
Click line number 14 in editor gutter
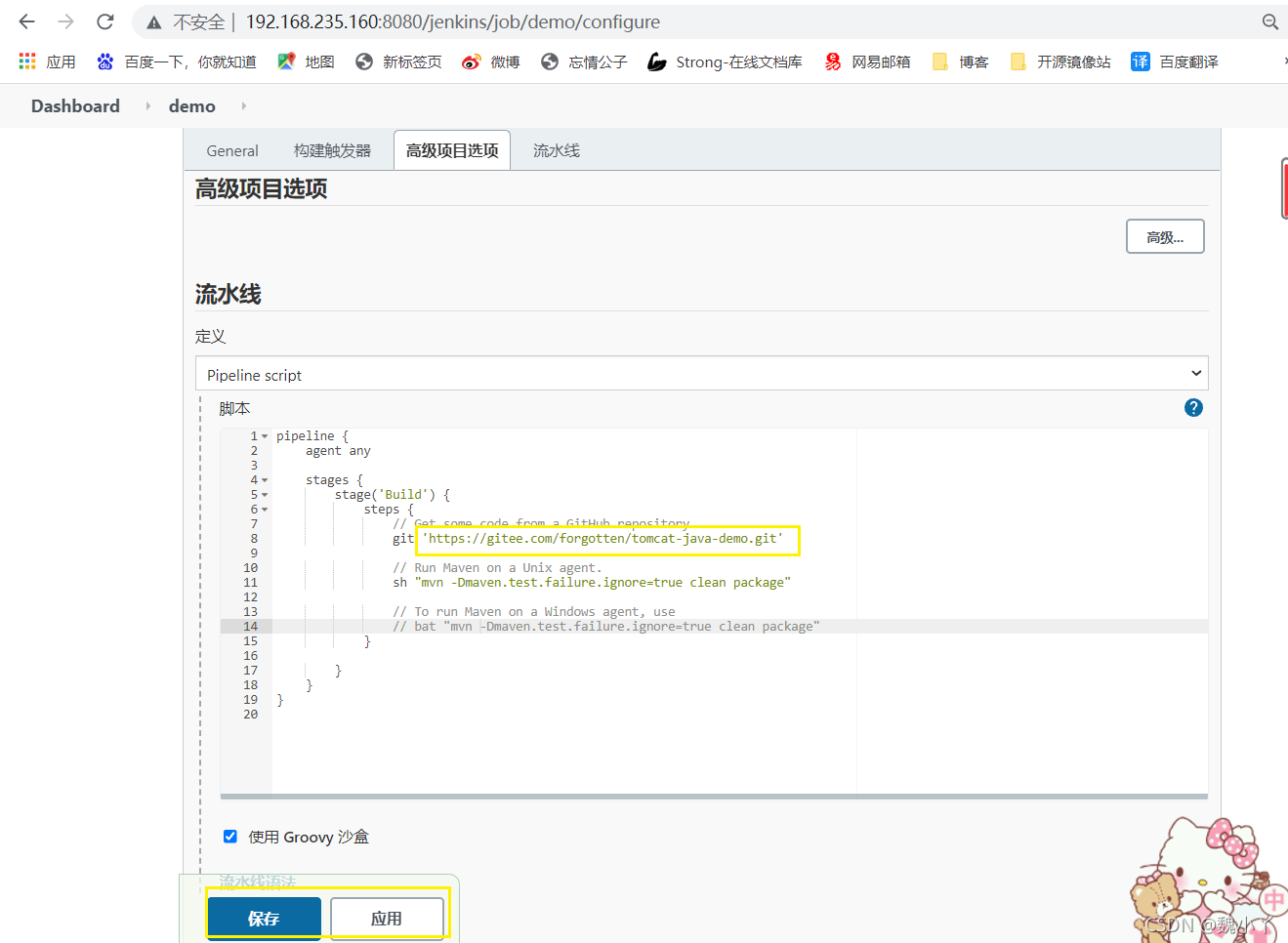pyautogui.click(x=251, y=627)
